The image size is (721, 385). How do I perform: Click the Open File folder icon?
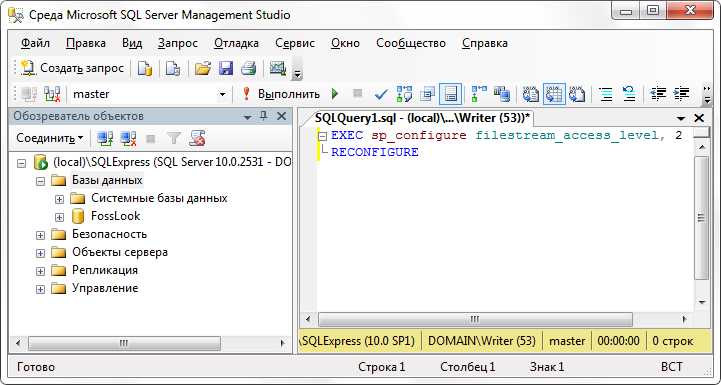[202, 69]
